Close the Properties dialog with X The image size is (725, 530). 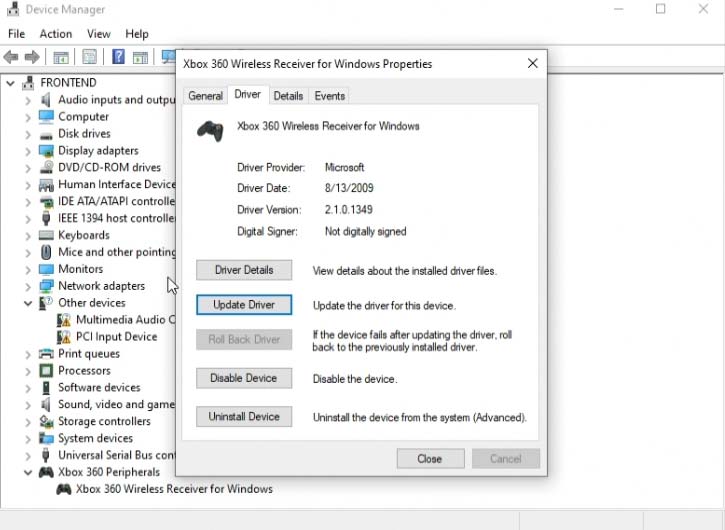(x=533, y=63)
